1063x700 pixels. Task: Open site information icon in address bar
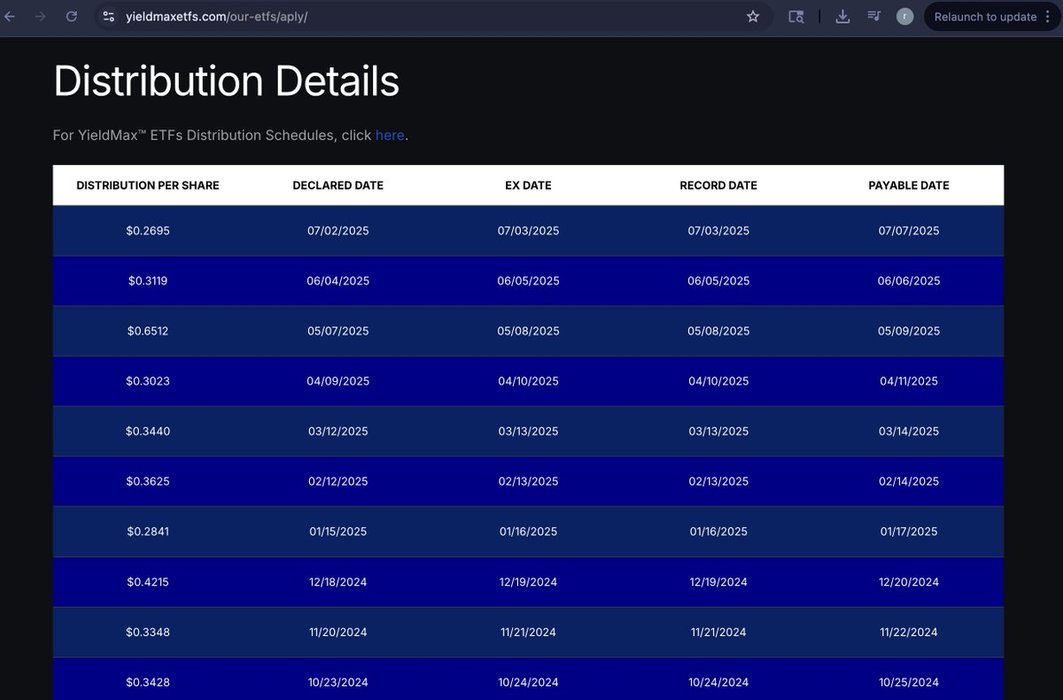109,16
